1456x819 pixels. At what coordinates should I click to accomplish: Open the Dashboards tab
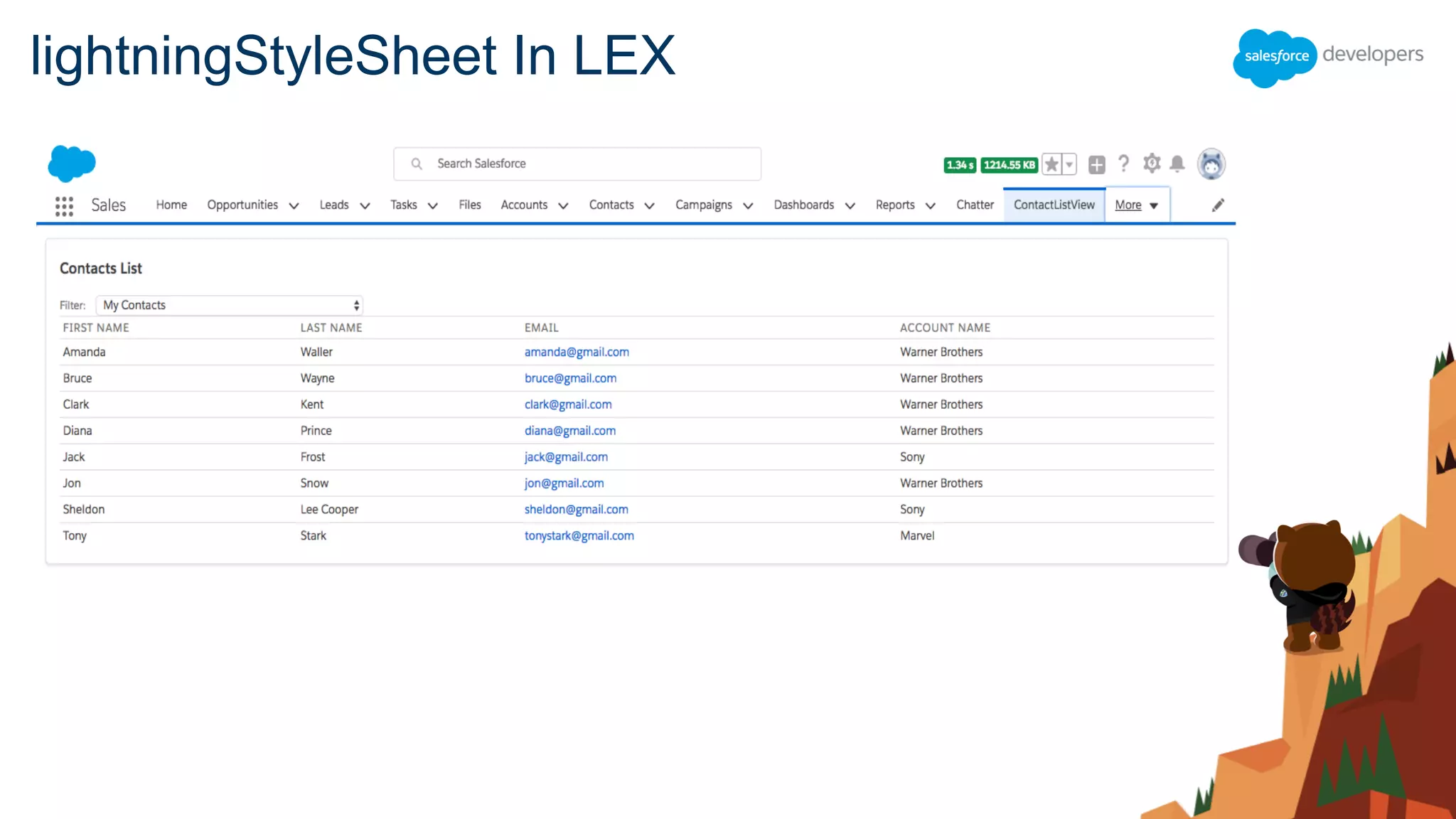click(804, 205)
